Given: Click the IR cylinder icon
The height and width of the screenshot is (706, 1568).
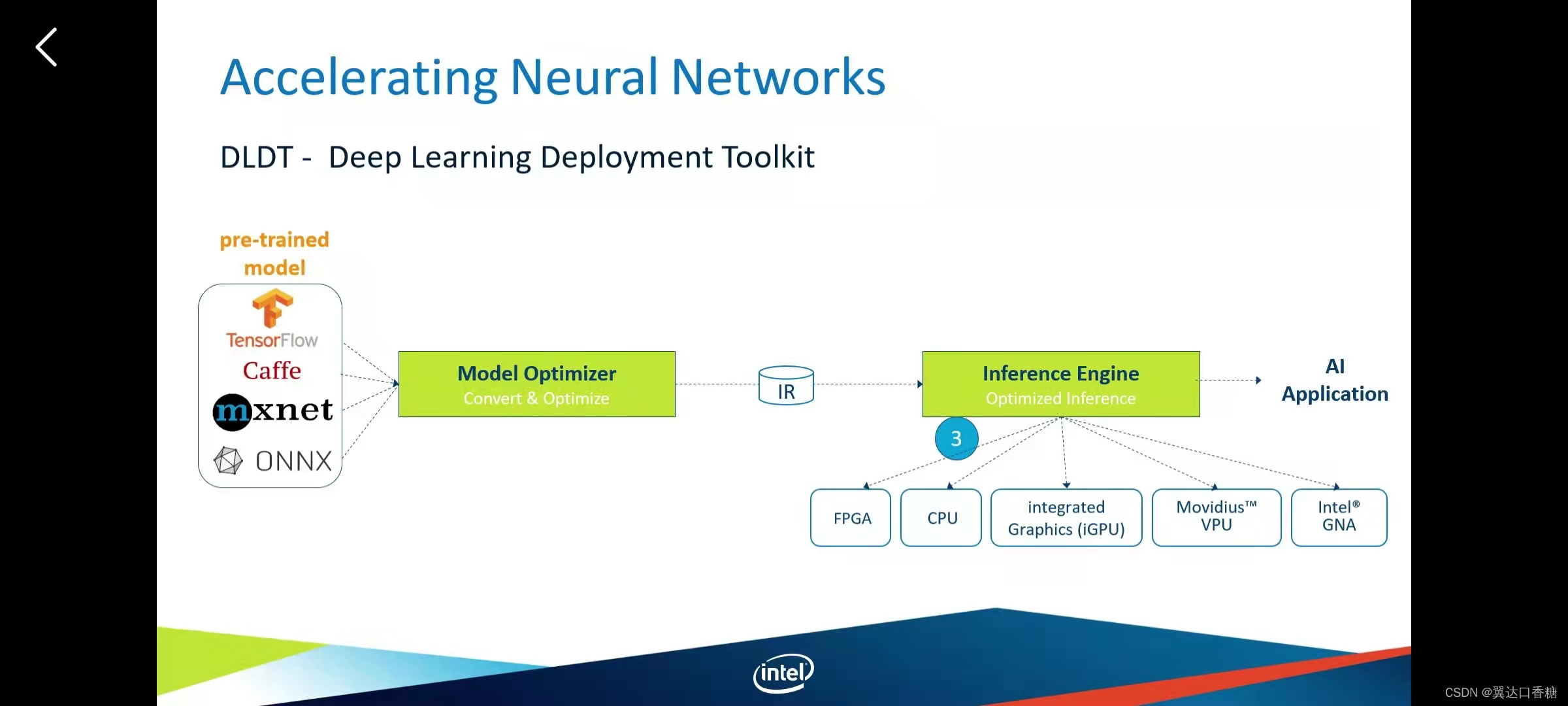Looking at the screenshot, I should coord(786,386).
